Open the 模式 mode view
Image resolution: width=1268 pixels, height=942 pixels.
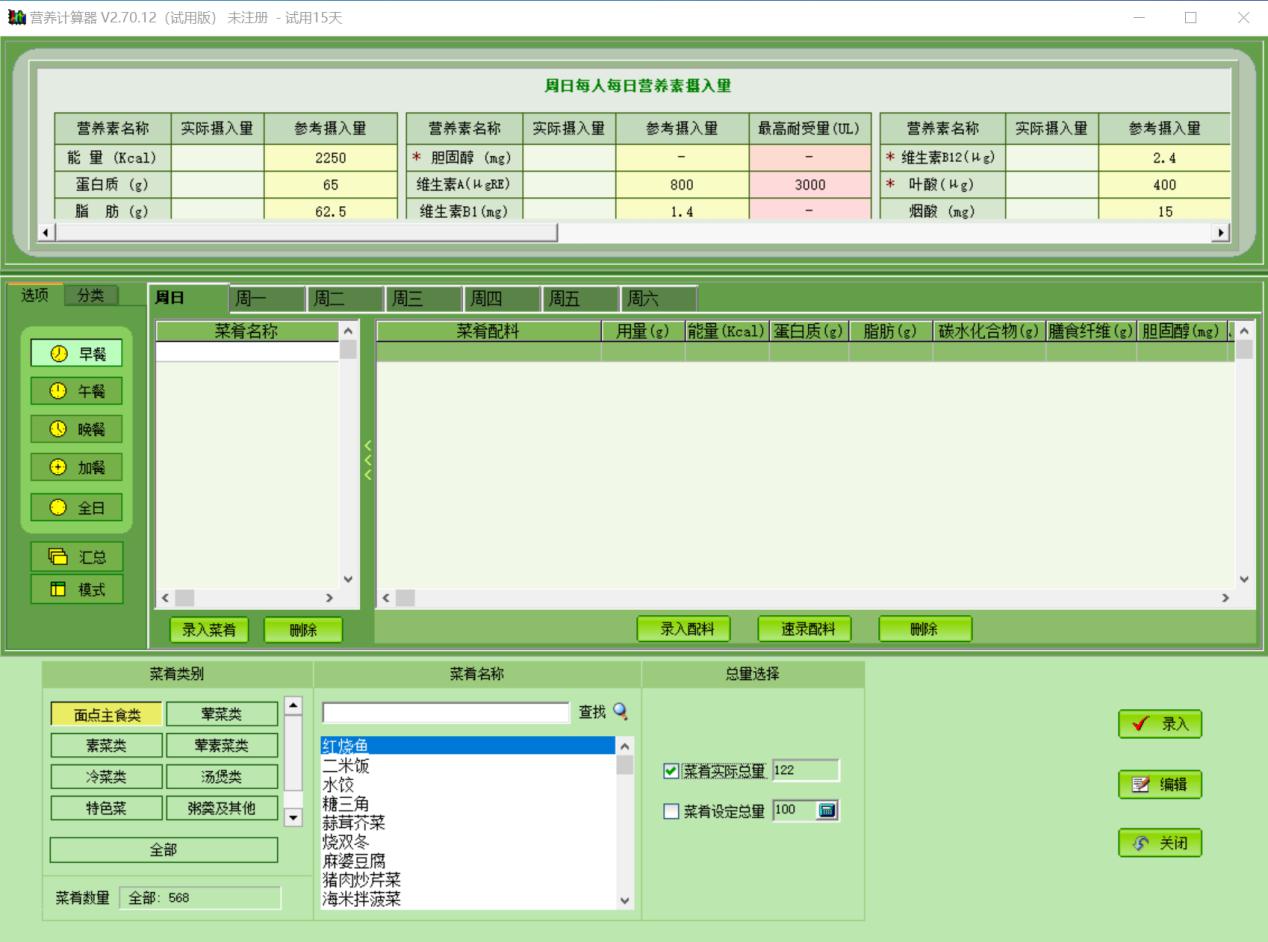76,590
